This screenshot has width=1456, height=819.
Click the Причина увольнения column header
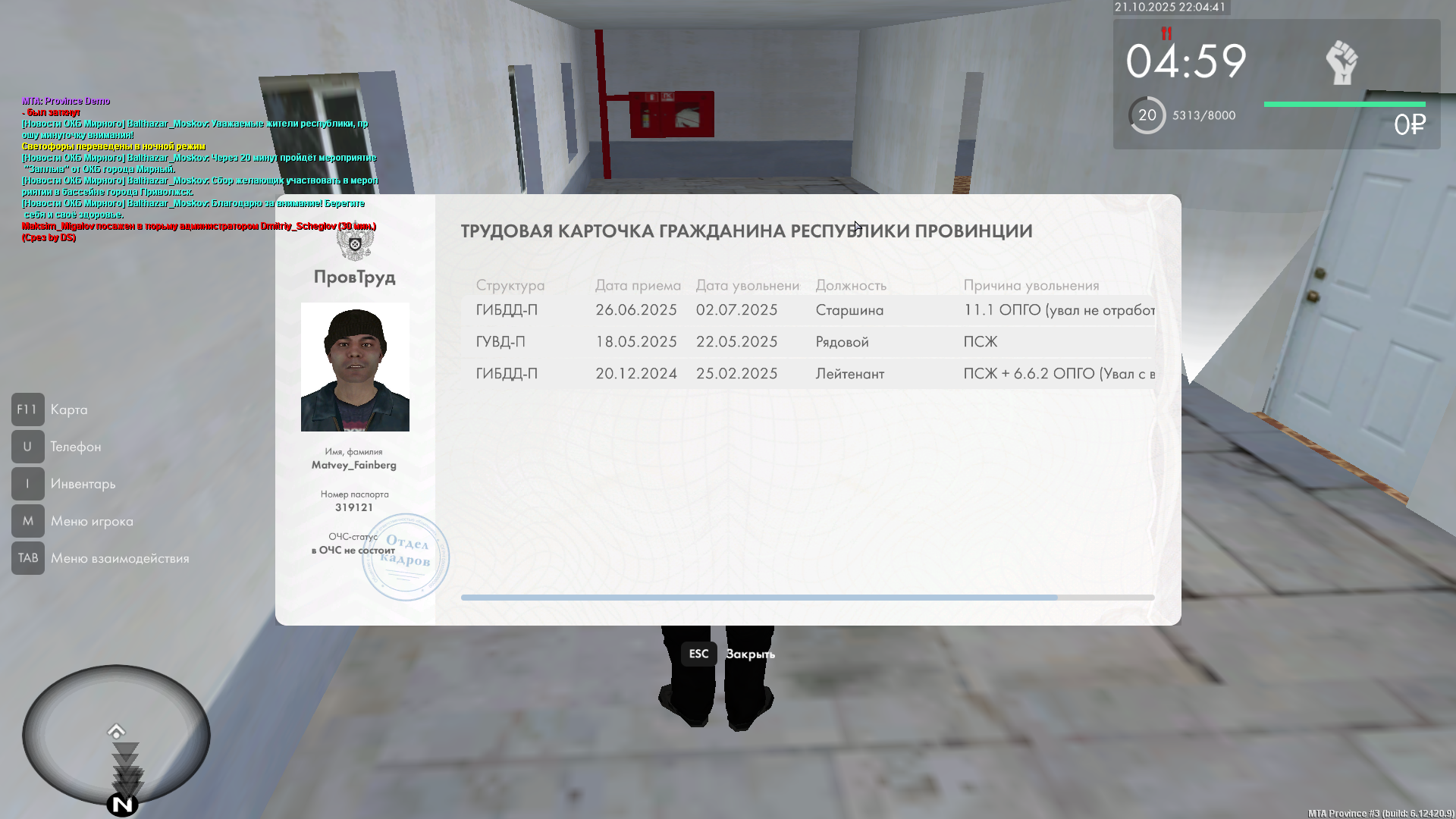[x=1031, y=285]
